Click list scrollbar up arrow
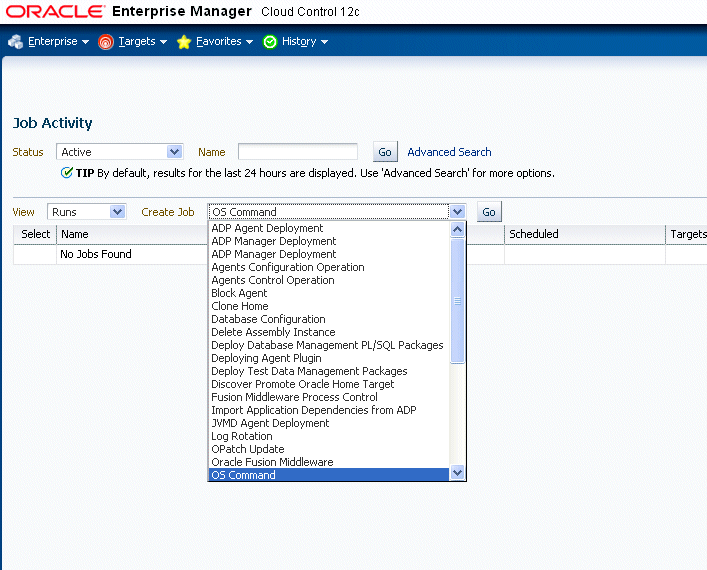The image size is (707, 570). (x=457, y=230)
